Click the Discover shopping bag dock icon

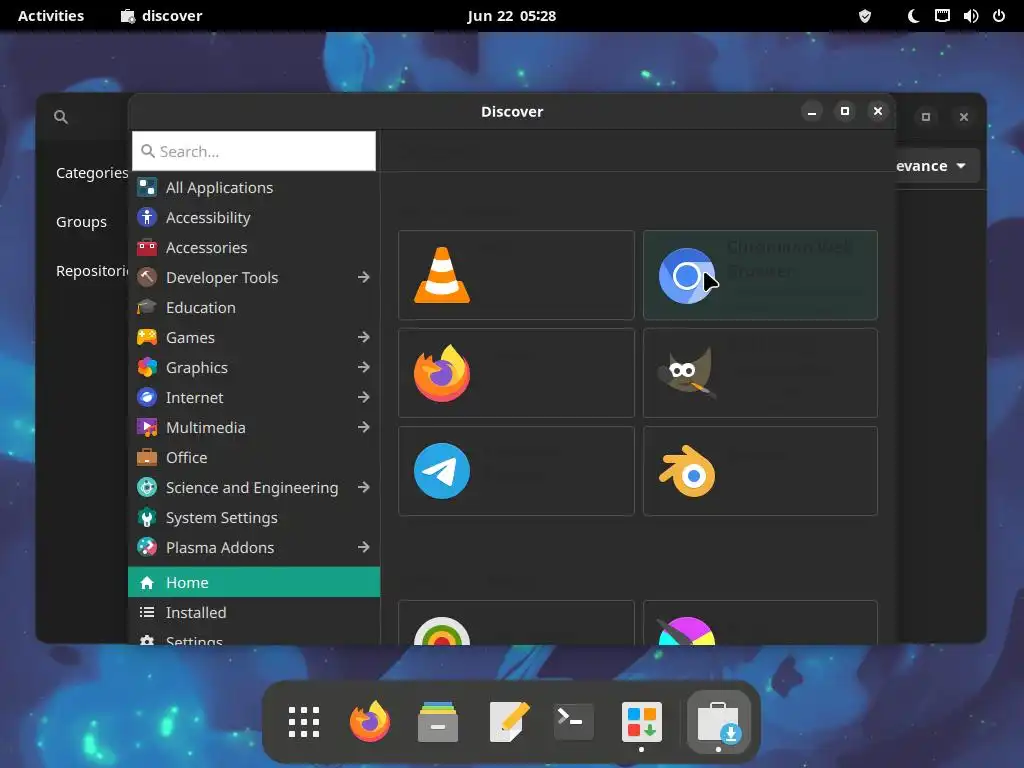point(718,722)
